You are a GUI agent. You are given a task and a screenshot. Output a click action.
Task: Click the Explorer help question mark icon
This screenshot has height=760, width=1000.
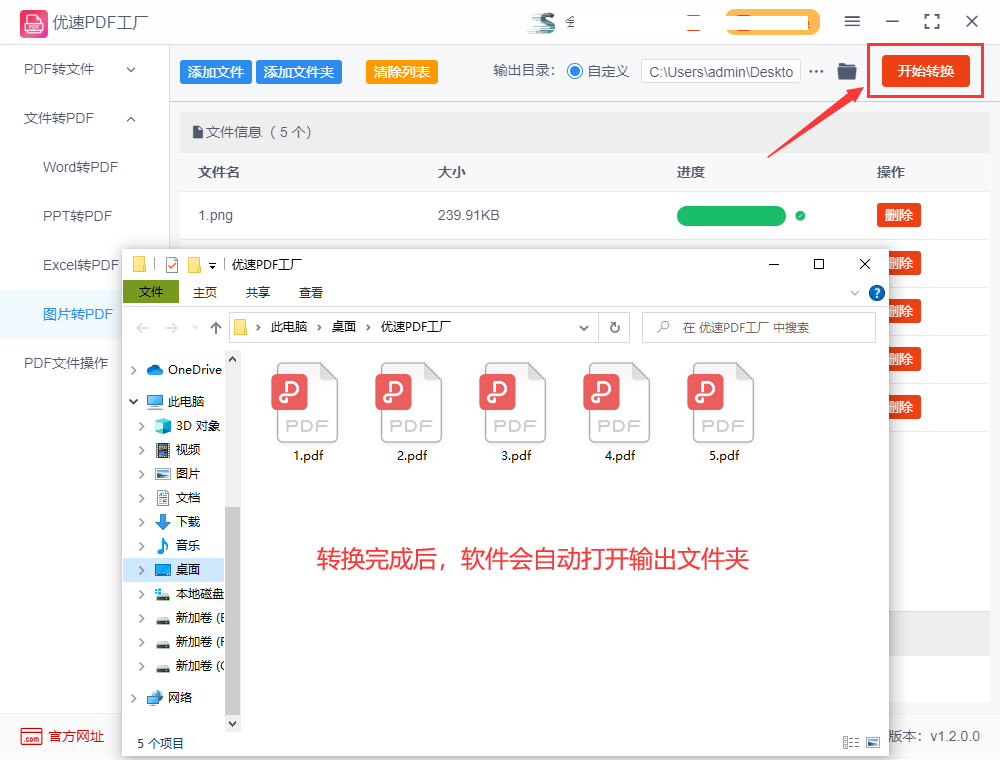877,293
